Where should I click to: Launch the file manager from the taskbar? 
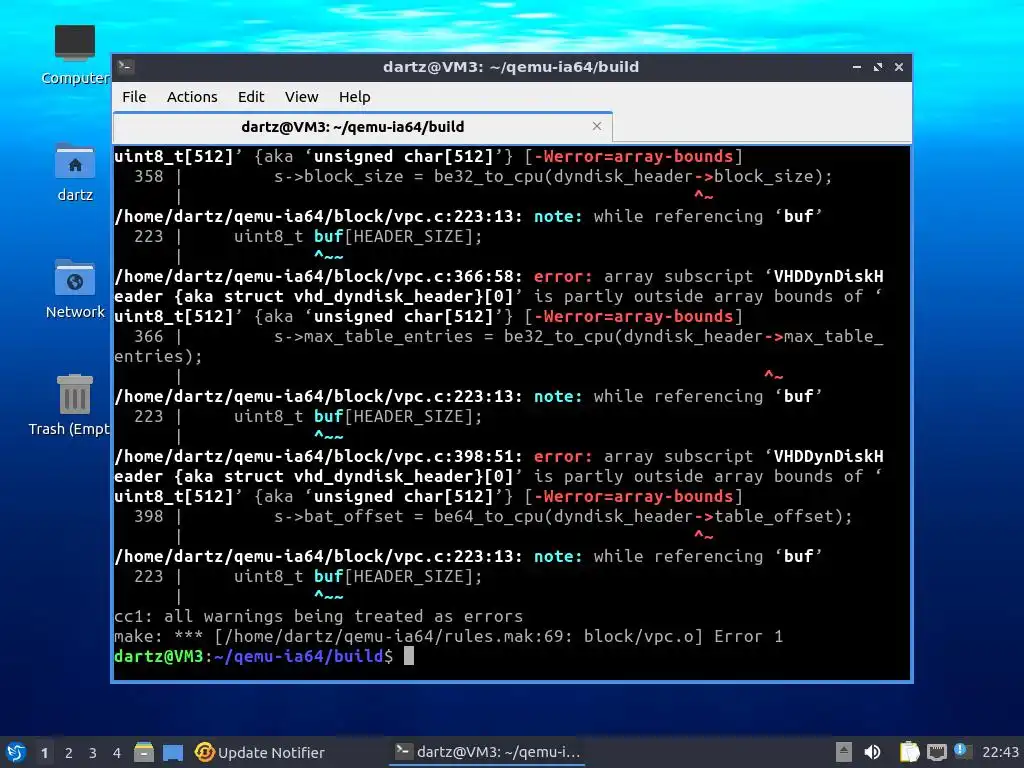pos(144,752)
